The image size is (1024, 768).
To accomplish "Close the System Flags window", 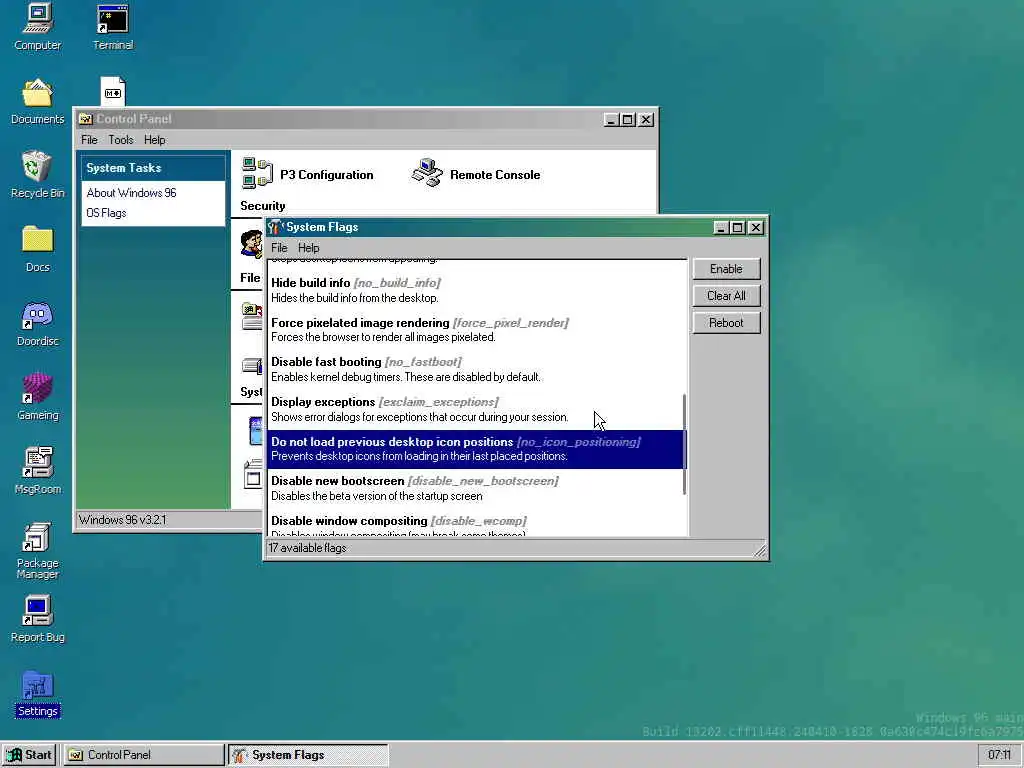I will tap(756, 227).
